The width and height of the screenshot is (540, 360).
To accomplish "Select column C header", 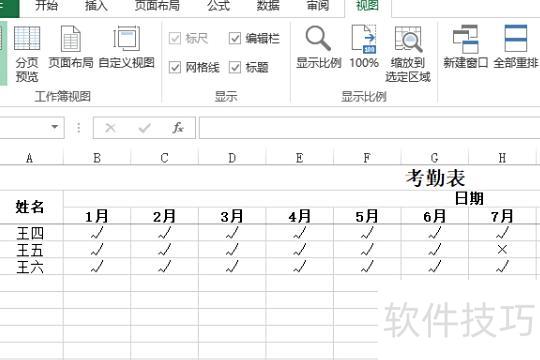I will tap(165, 158).
